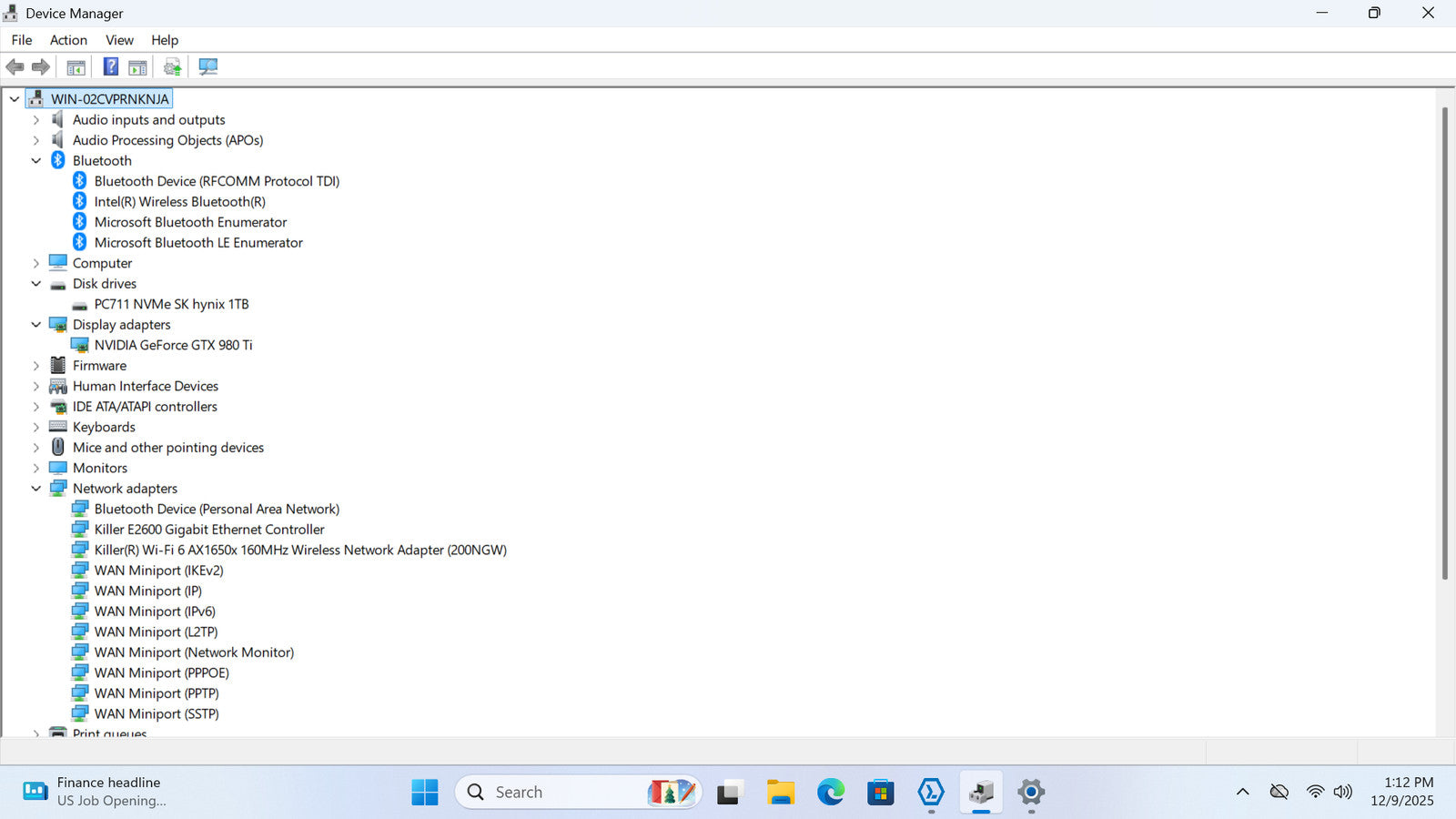The image size is (1456, 819).
Task: Collapse the Disk drives category
Action: click(36, 284)
